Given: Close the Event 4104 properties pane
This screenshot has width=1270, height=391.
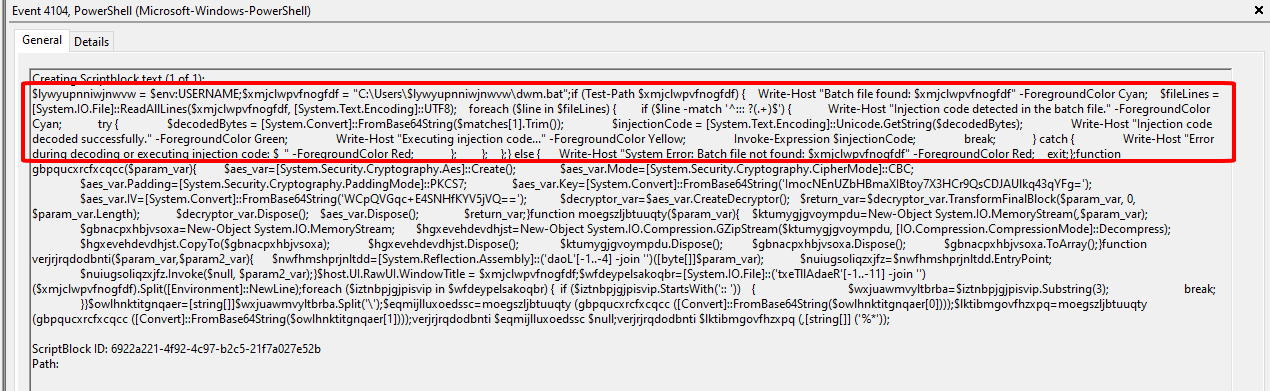Looking at the screenshot, I should coord(1259,10).
